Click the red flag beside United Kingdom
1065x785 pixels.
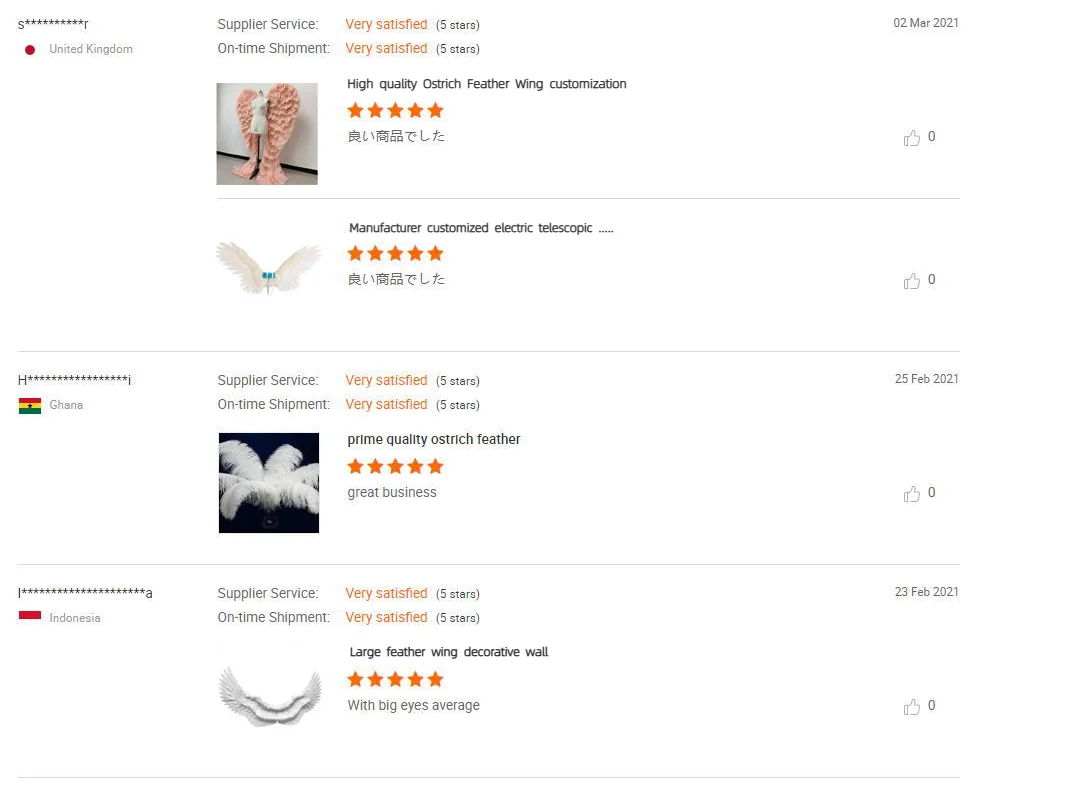(x=30, y=50)
